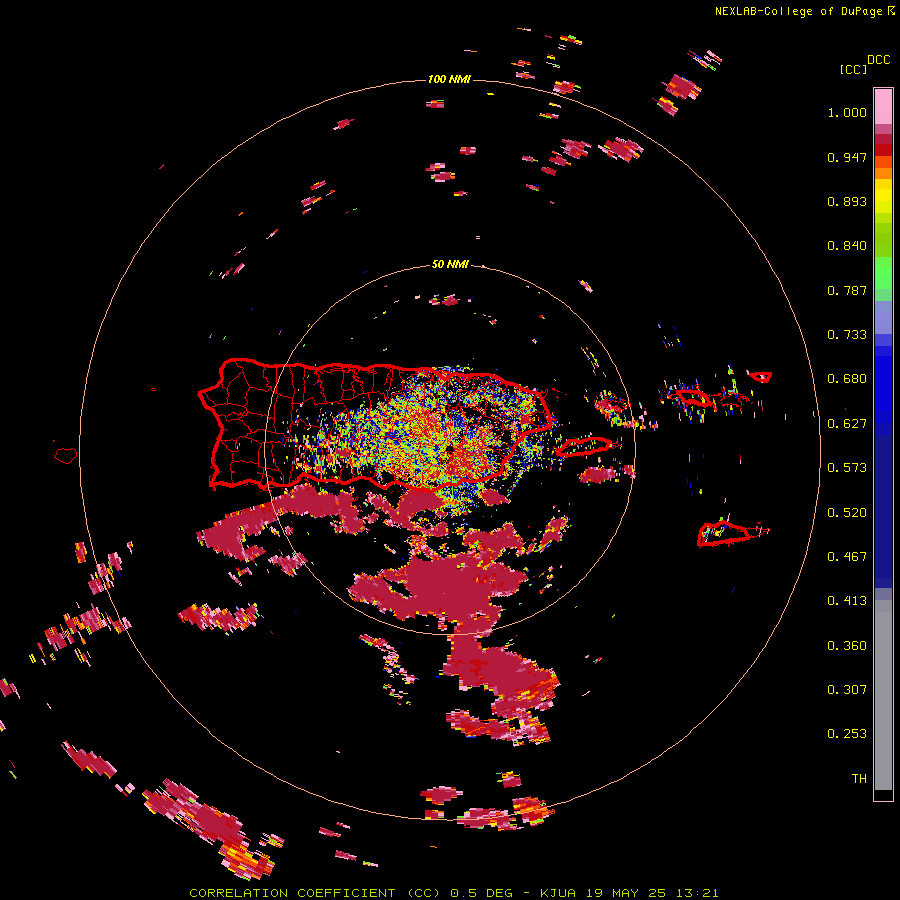Click the 100 NMI range ring label
The height and width of the screenshot is (900, 900).
tap(449, 79)
